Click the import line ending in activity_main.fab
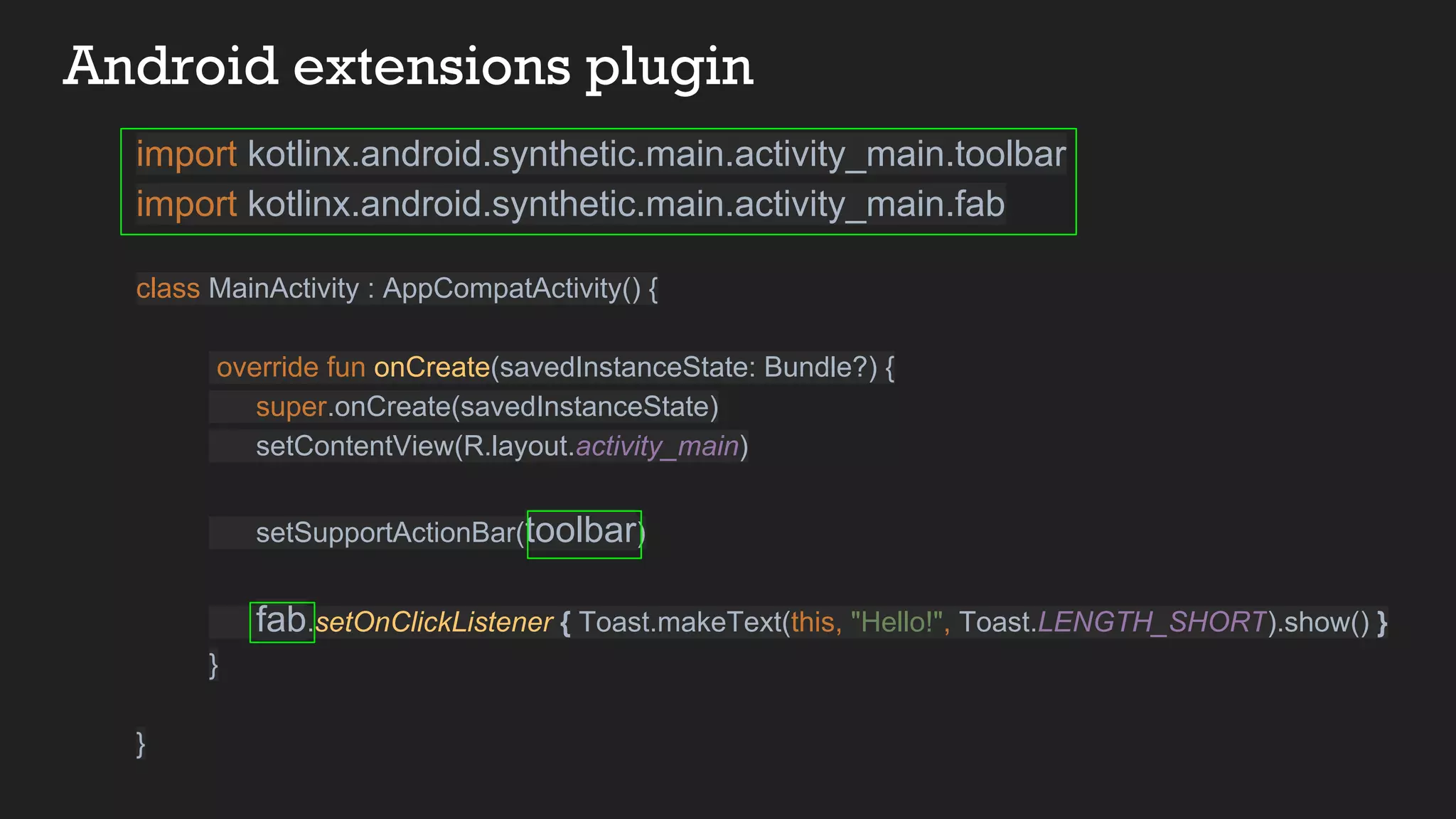The image size is (1456, 819). [x=571, y=205]
